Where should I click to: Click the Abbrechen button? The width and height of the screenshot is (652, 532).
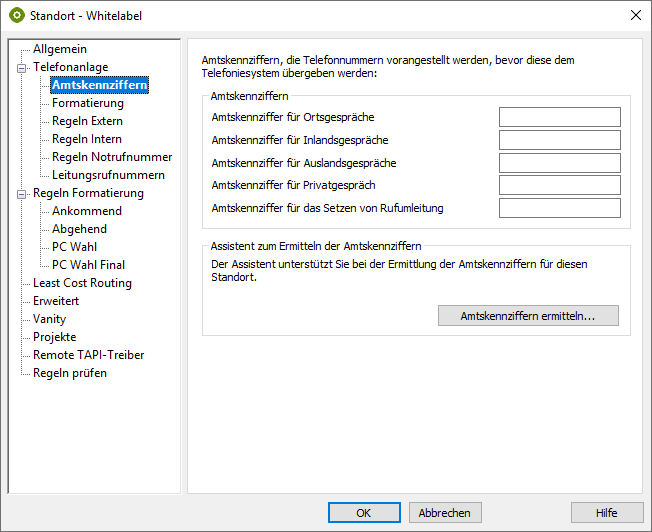(x=445, y=512)
